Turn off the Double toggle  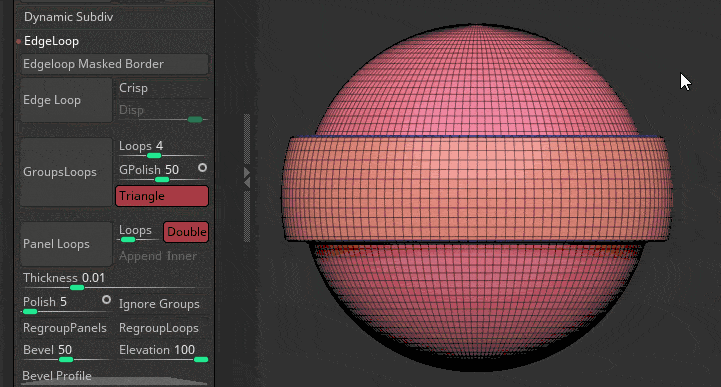186,232
